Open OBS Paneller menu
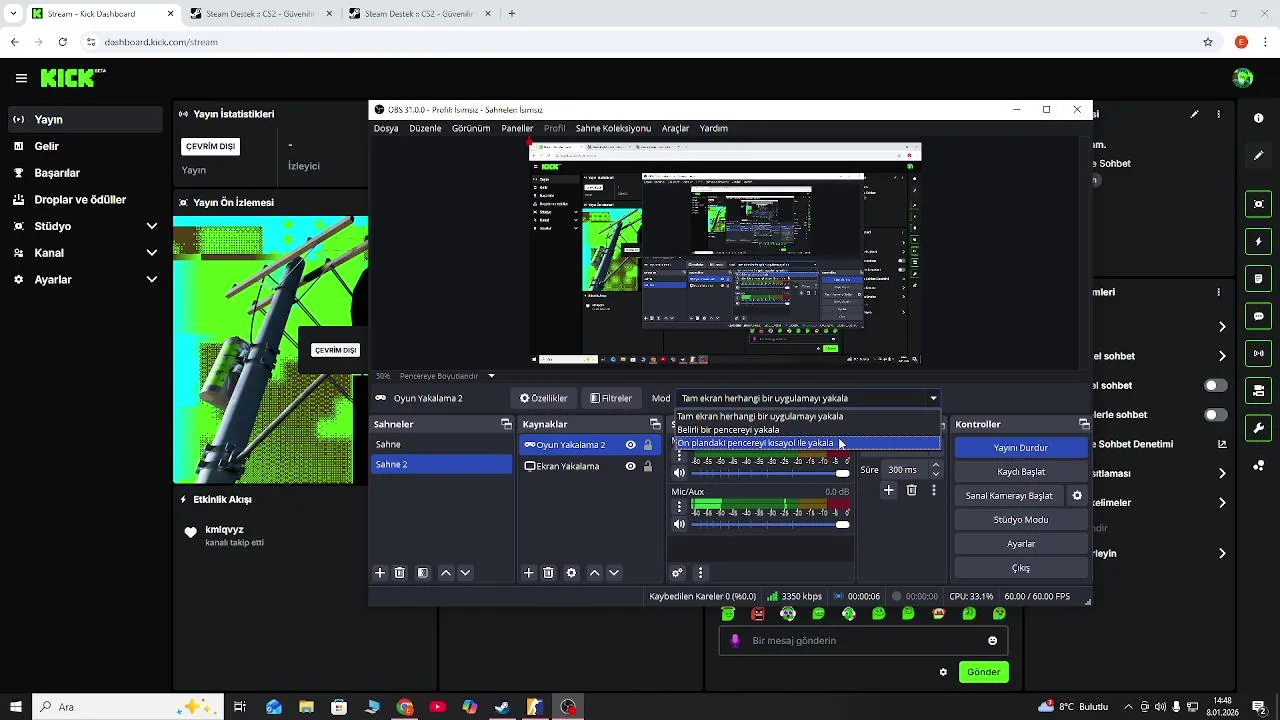 tap(517, 128)
